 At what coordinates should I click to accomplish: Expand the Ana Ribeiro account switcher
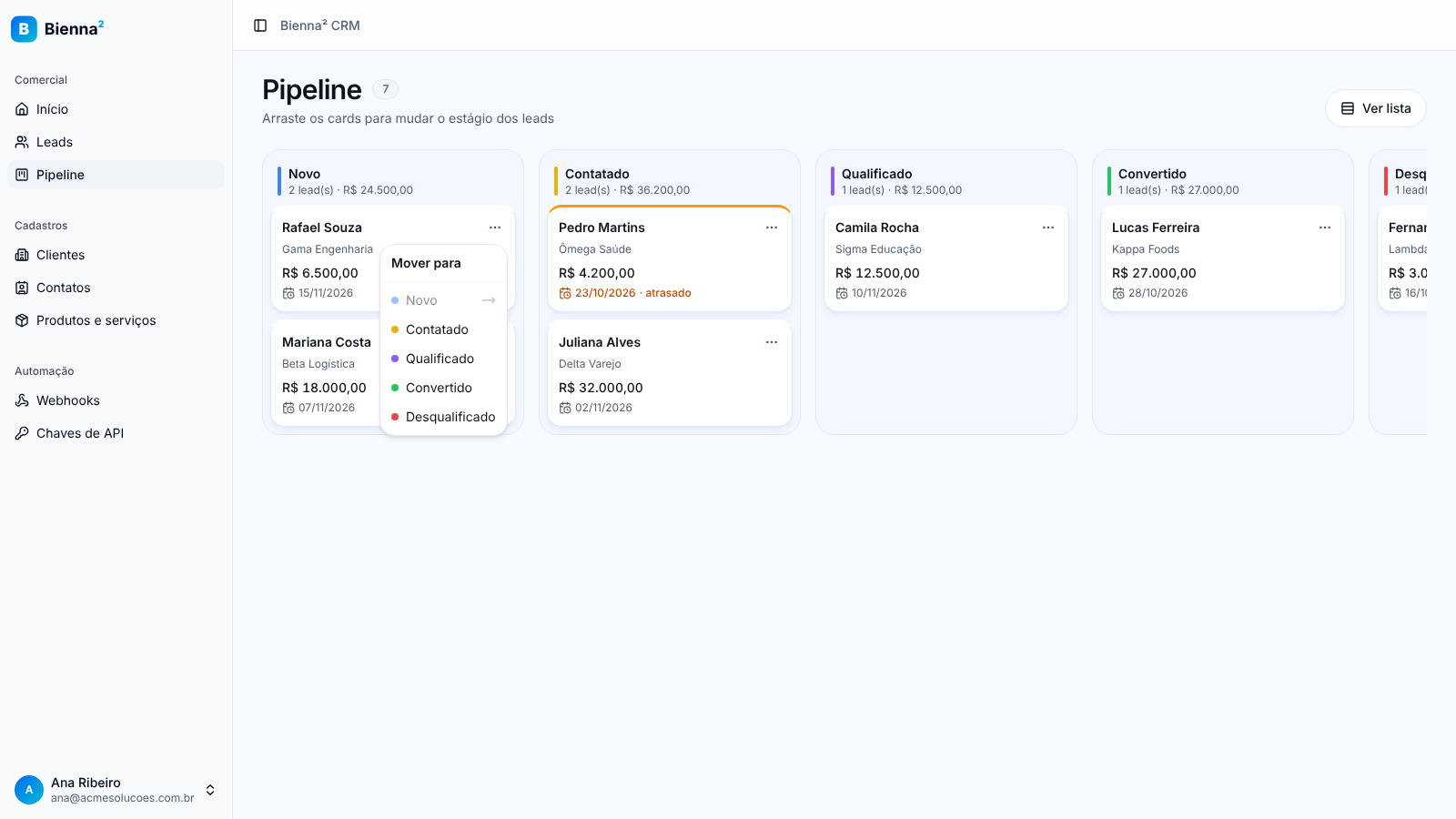[x=210, y=790]
